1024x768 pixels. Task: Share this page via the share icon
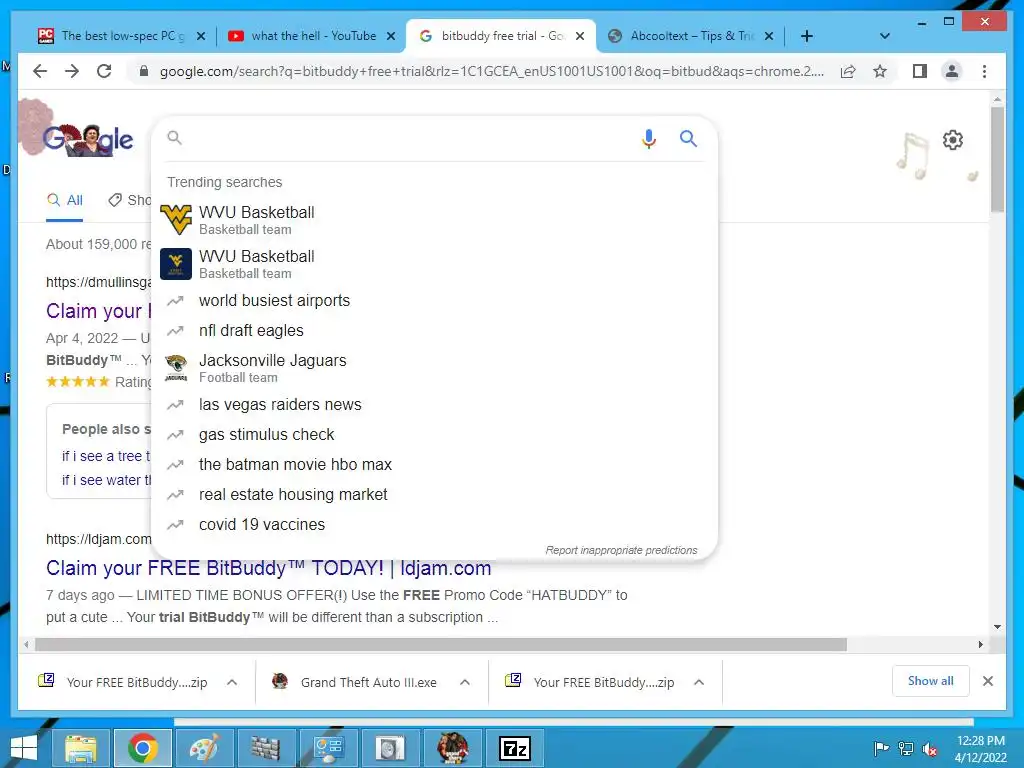pyautogui.click(x=848, y=71)
